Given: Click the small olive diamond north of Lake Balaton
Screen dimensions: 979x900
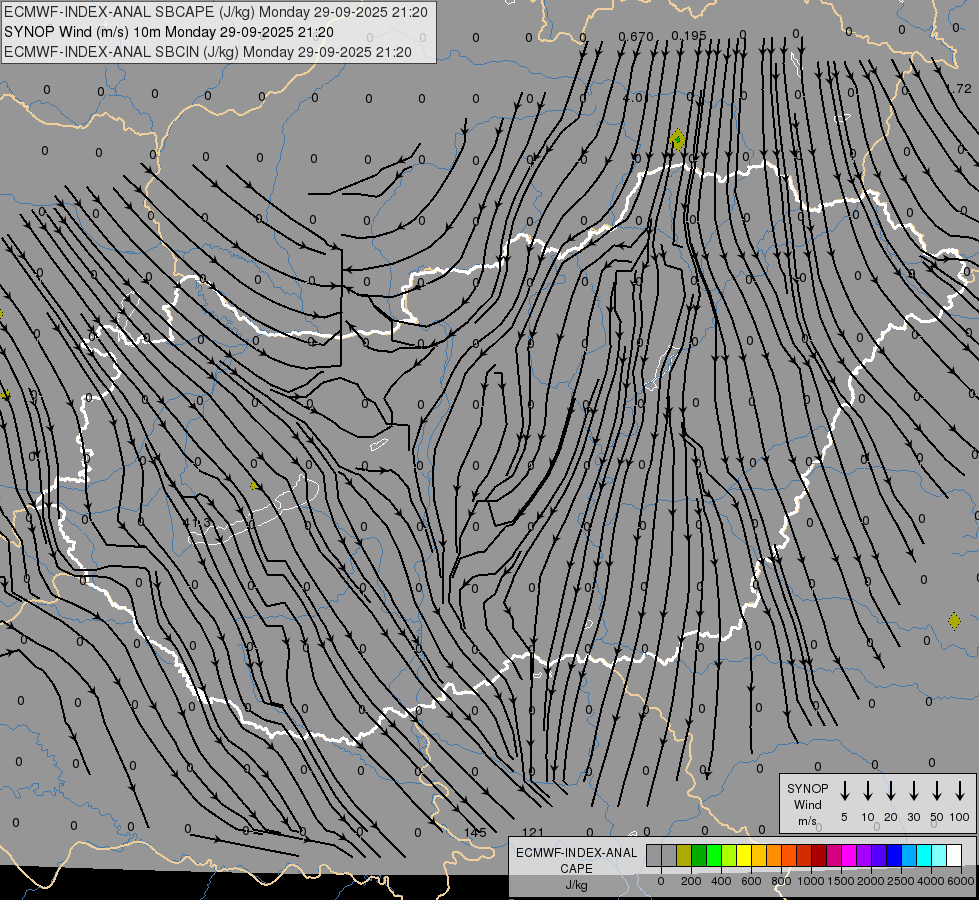Looking at the screenshot, I should point(253,486).
